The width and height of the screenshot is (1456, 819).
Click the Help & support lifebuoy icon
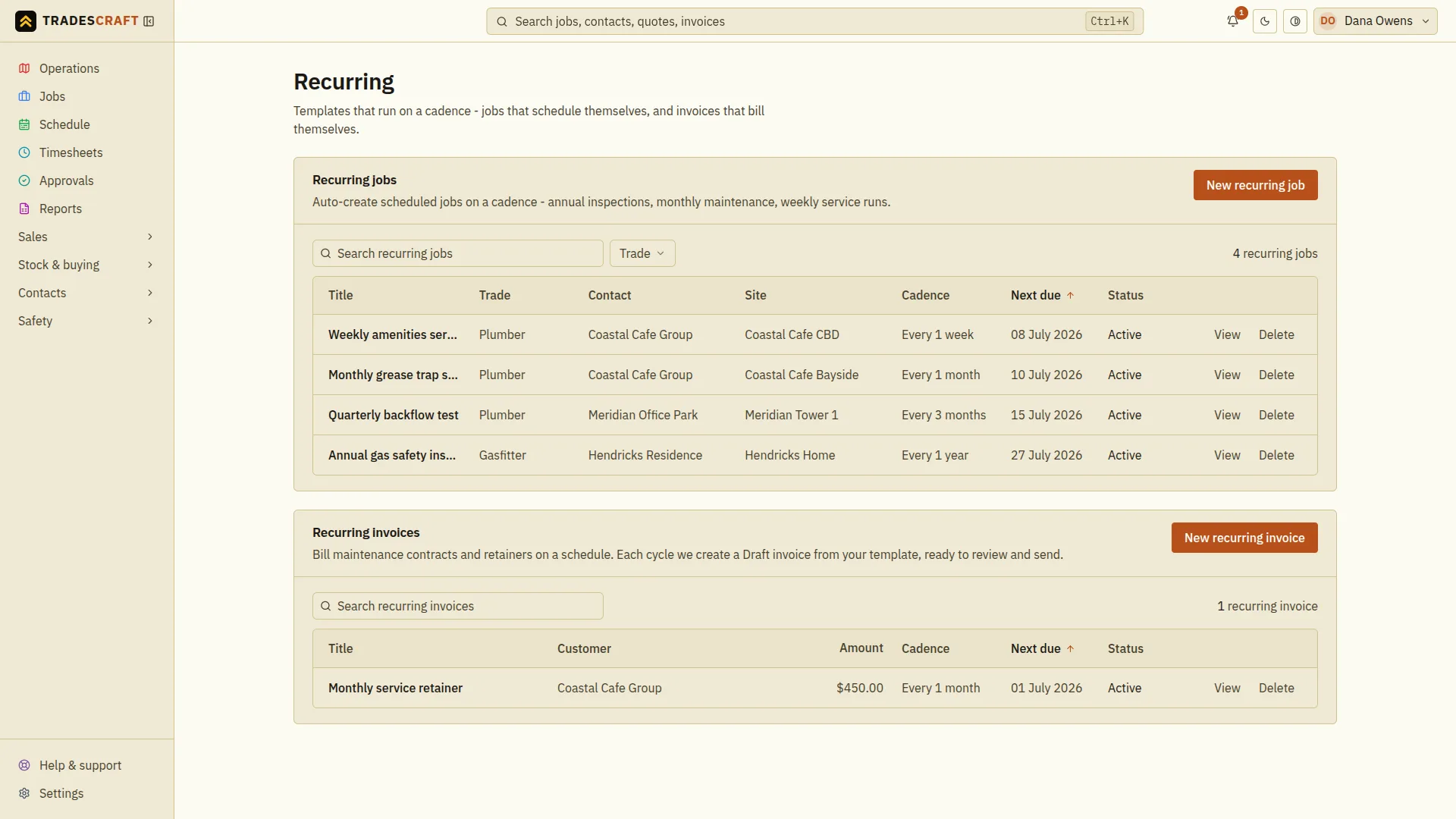click(x=24, y=765)
